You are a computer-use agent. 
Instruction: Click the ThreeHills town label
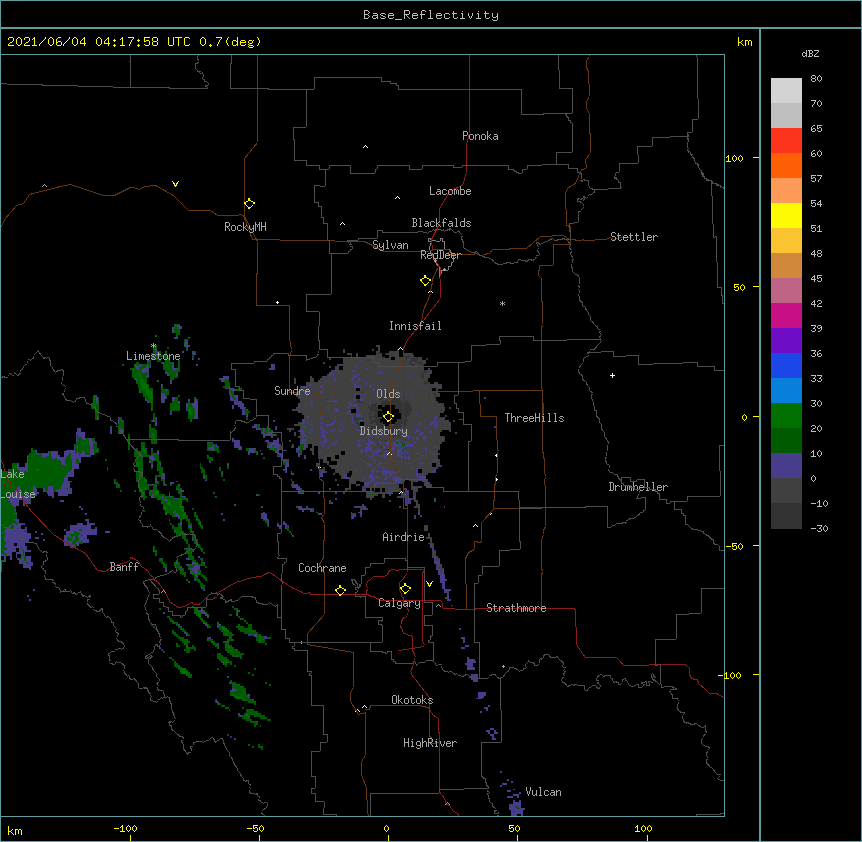pos(534,418)
